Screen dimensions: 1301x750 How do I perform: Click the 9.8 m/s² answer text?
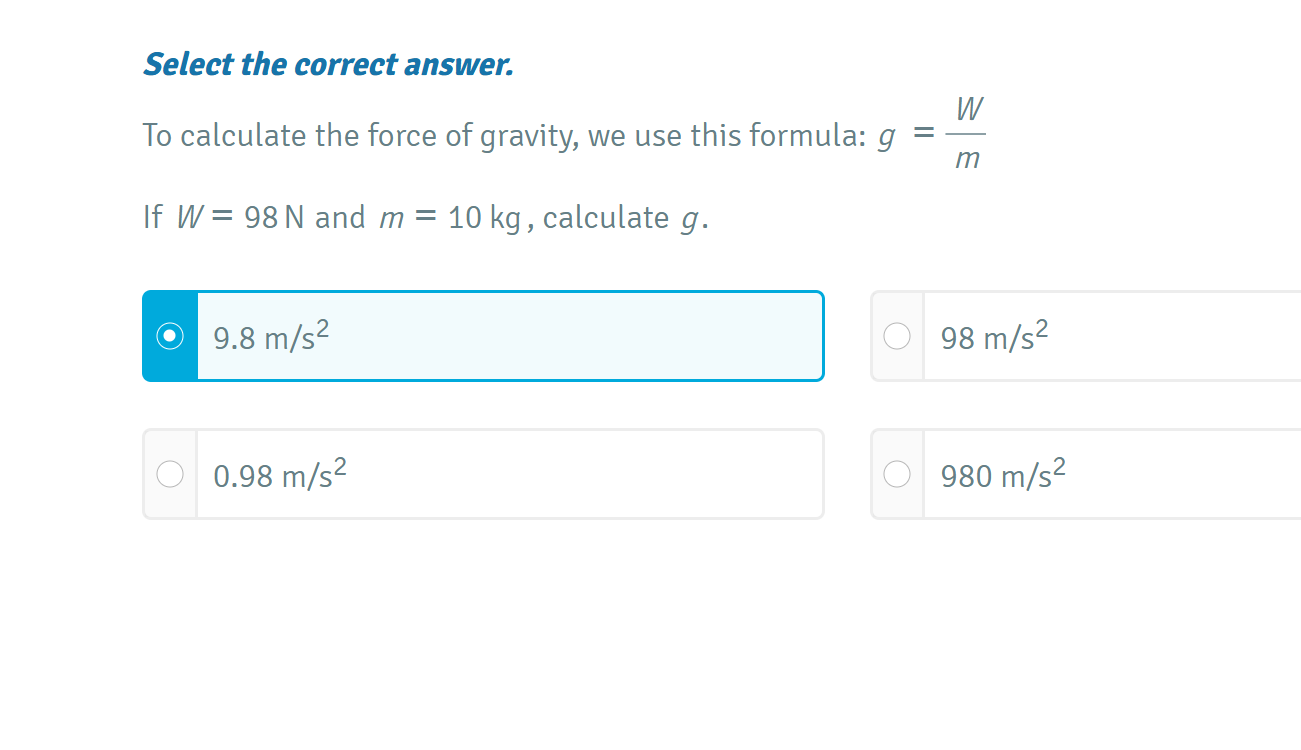(271, 338)
